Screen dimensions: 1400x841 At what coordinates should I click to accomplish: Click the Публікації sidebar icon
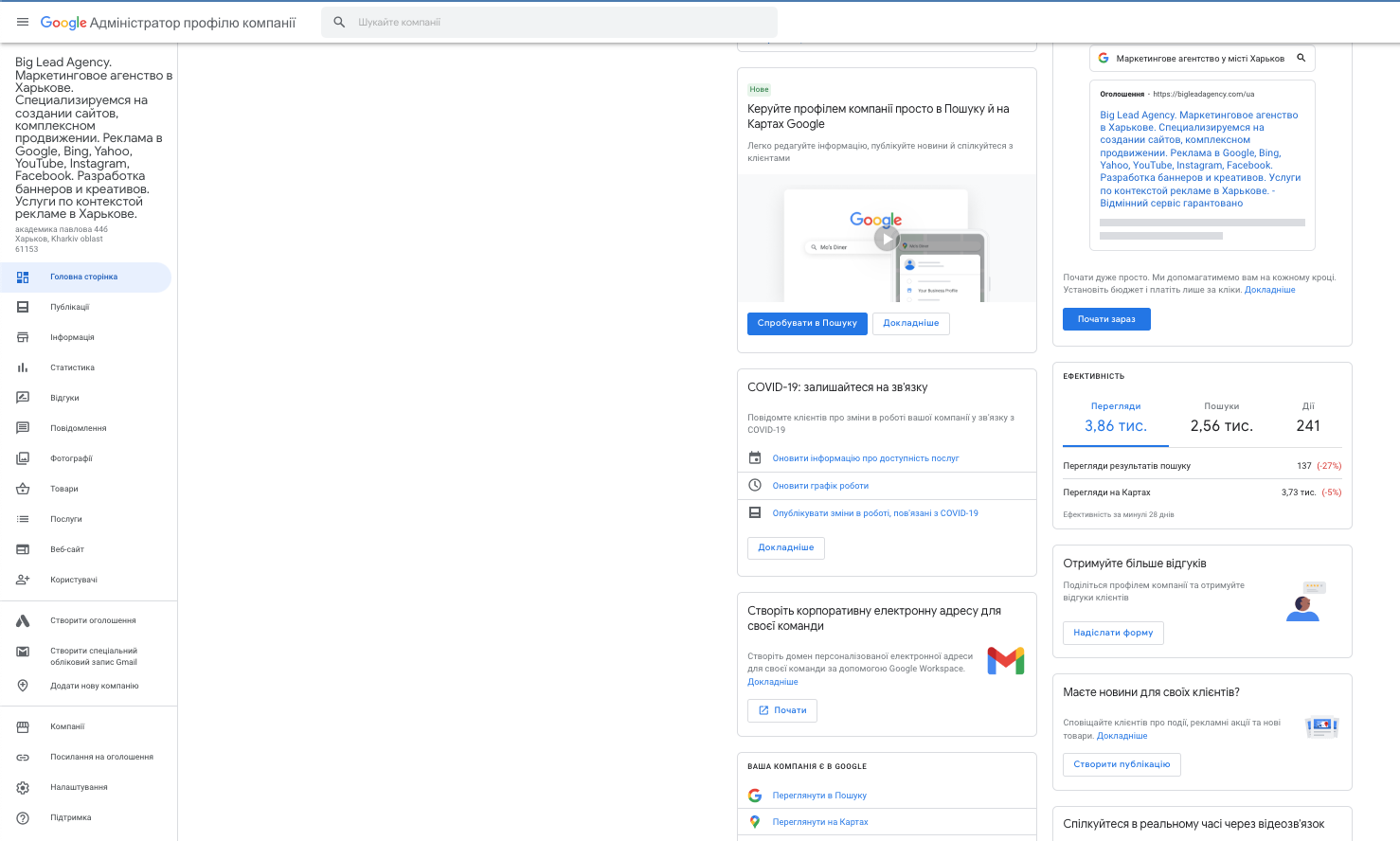(x=23, y=307)
